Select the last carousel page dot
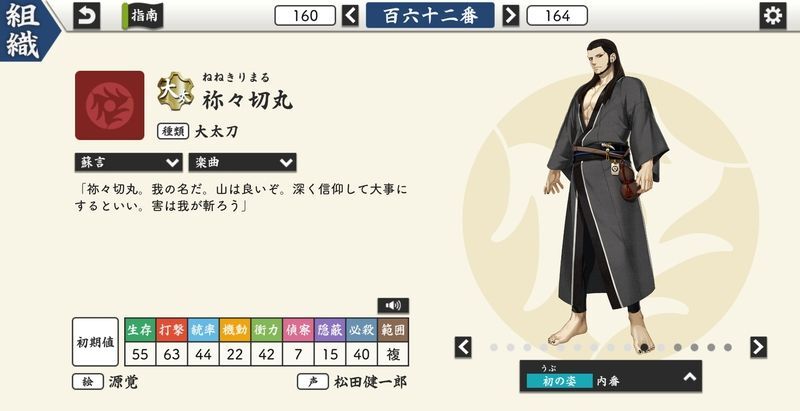This screenshot has width=800, height=411. click(x=728, y=347)
